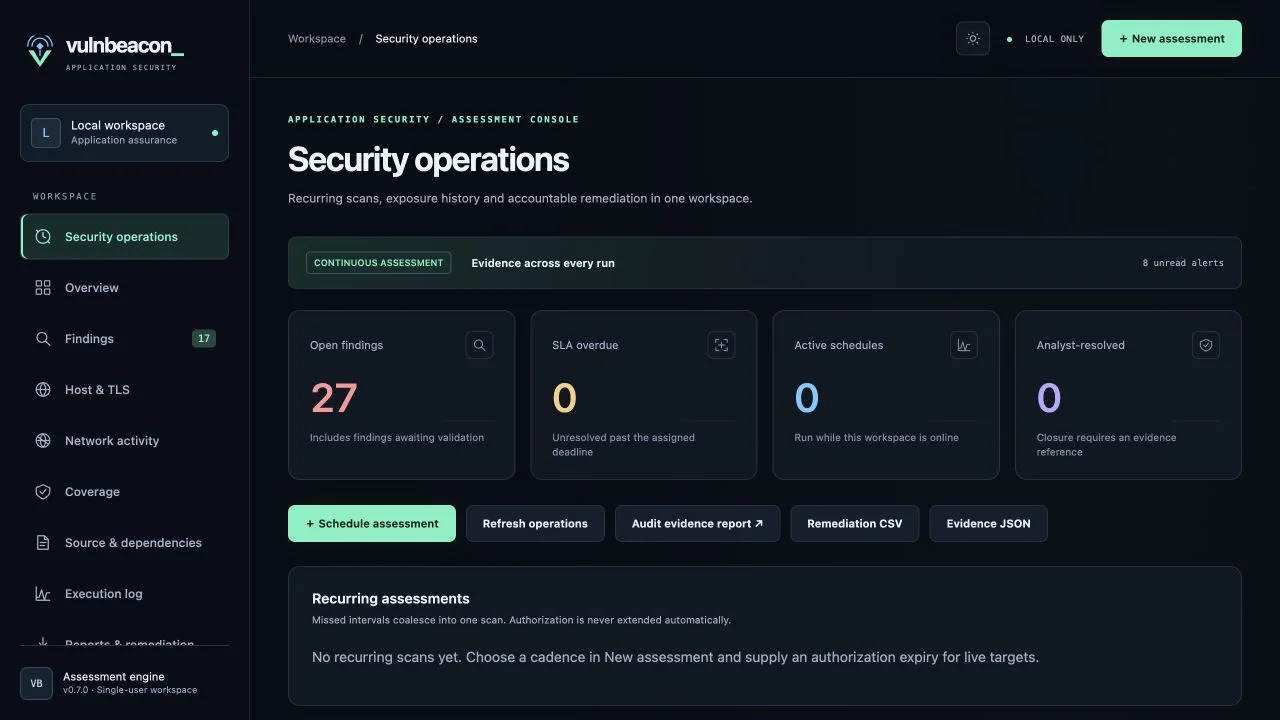Open Host & TLS page

pos(125,390)
